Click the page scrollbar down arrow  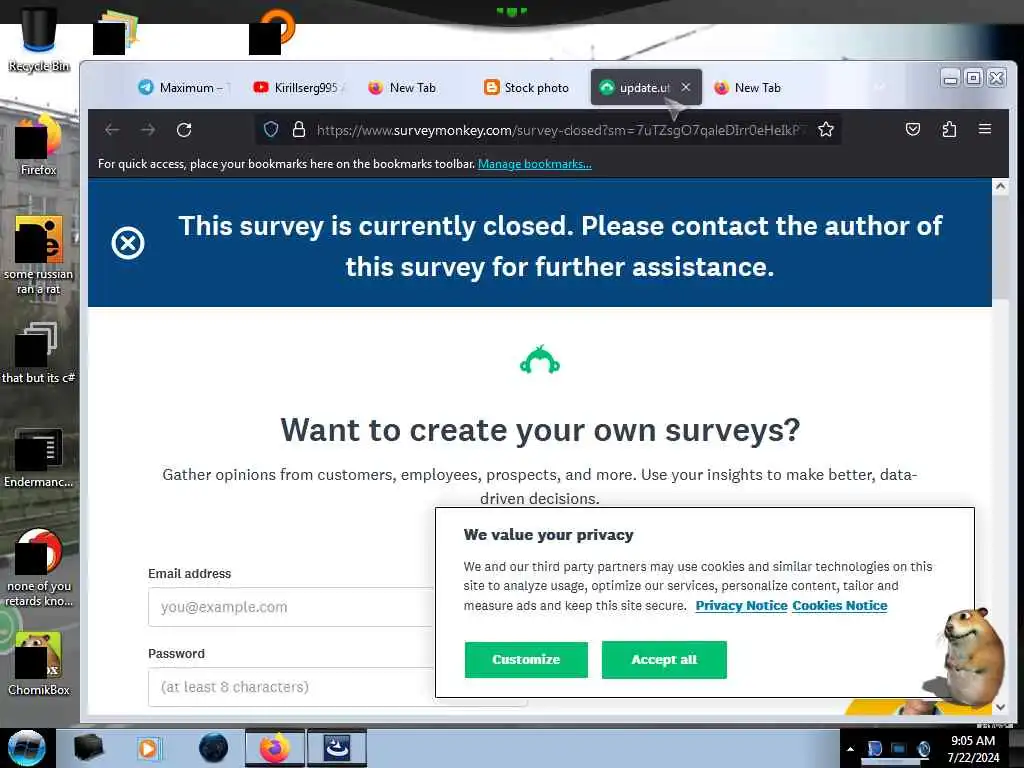tap(1000, 707)
